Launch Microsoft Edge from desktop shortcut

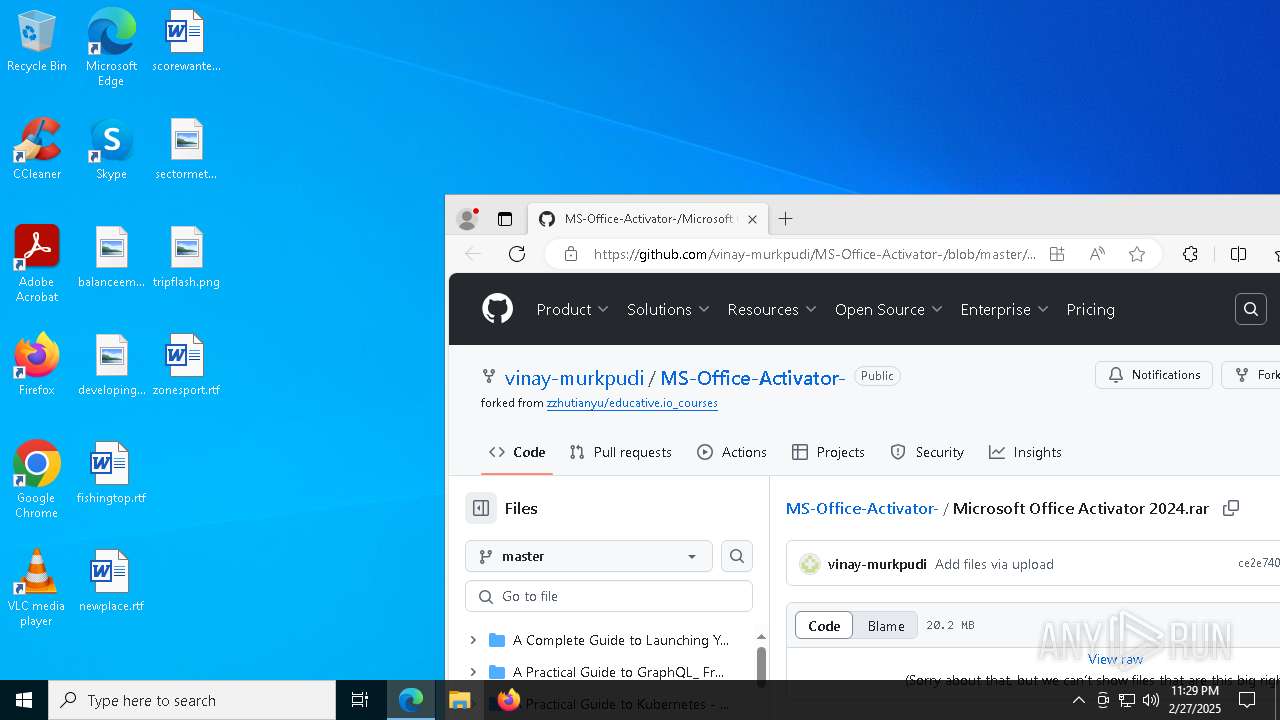pos(111,48)
